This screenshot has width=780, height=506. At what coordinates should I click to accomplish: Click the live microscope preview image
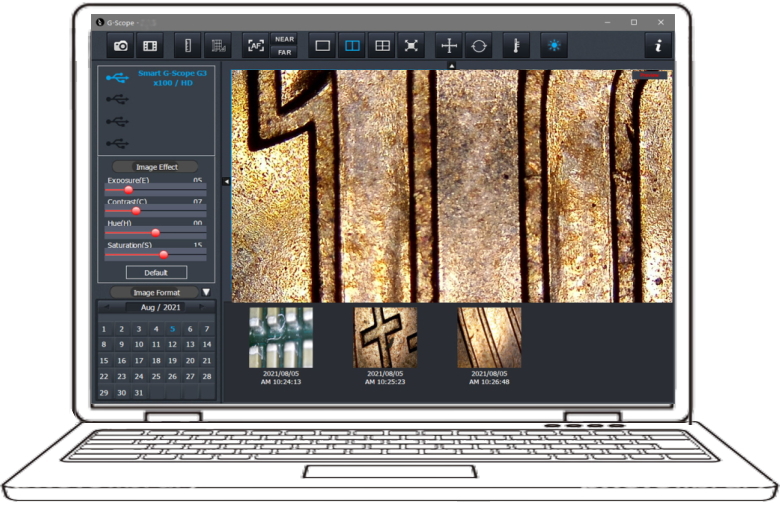coord(452,186)
